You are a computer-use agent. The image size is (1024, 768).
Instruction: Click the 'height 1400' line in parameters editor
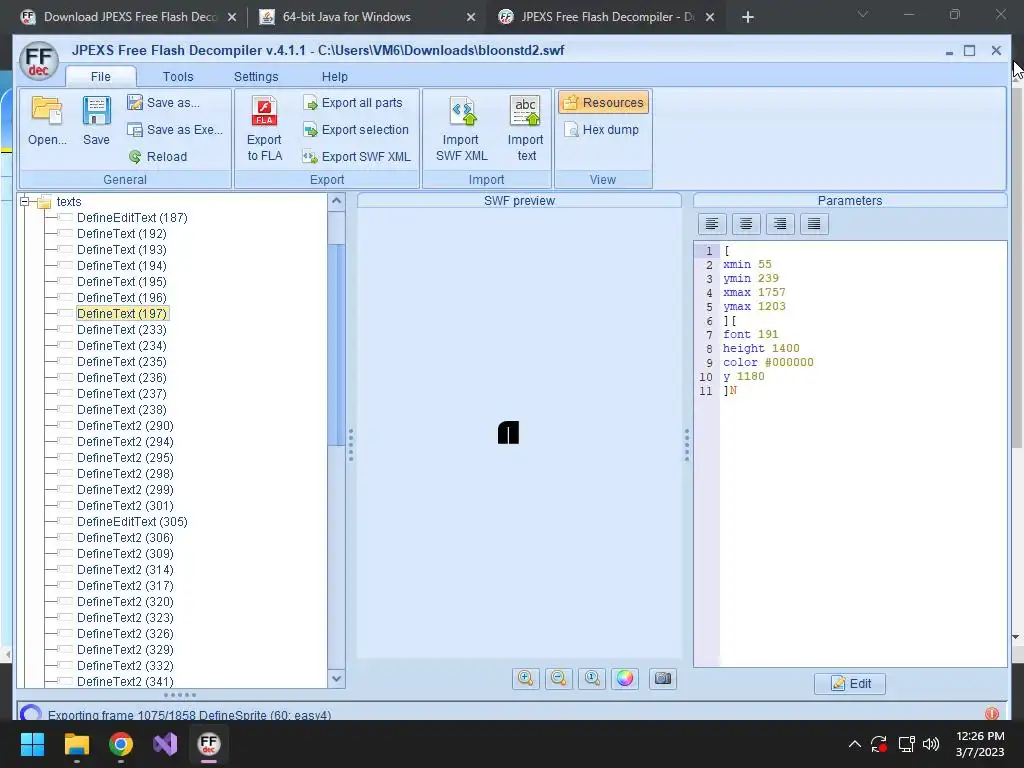(x=761, y=348)
